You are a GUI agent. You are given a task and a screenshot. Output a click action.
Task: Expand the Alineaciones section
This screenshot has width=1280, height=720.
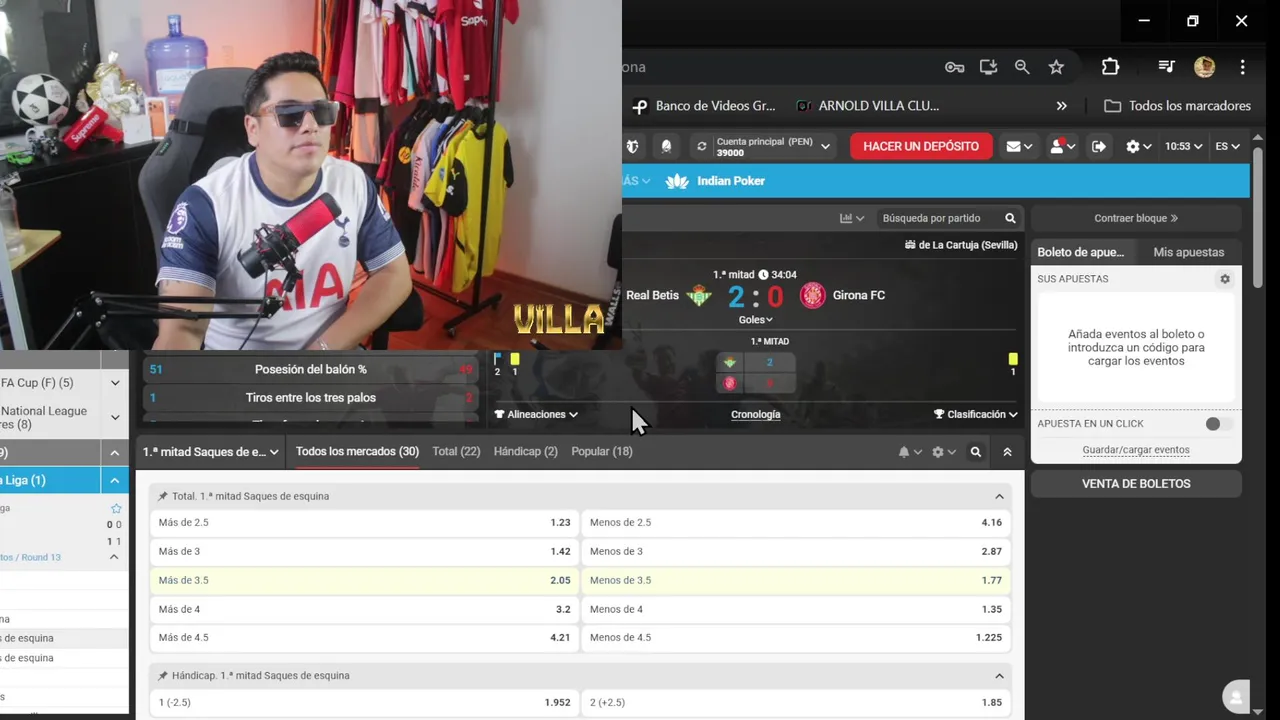coord(536,414)
